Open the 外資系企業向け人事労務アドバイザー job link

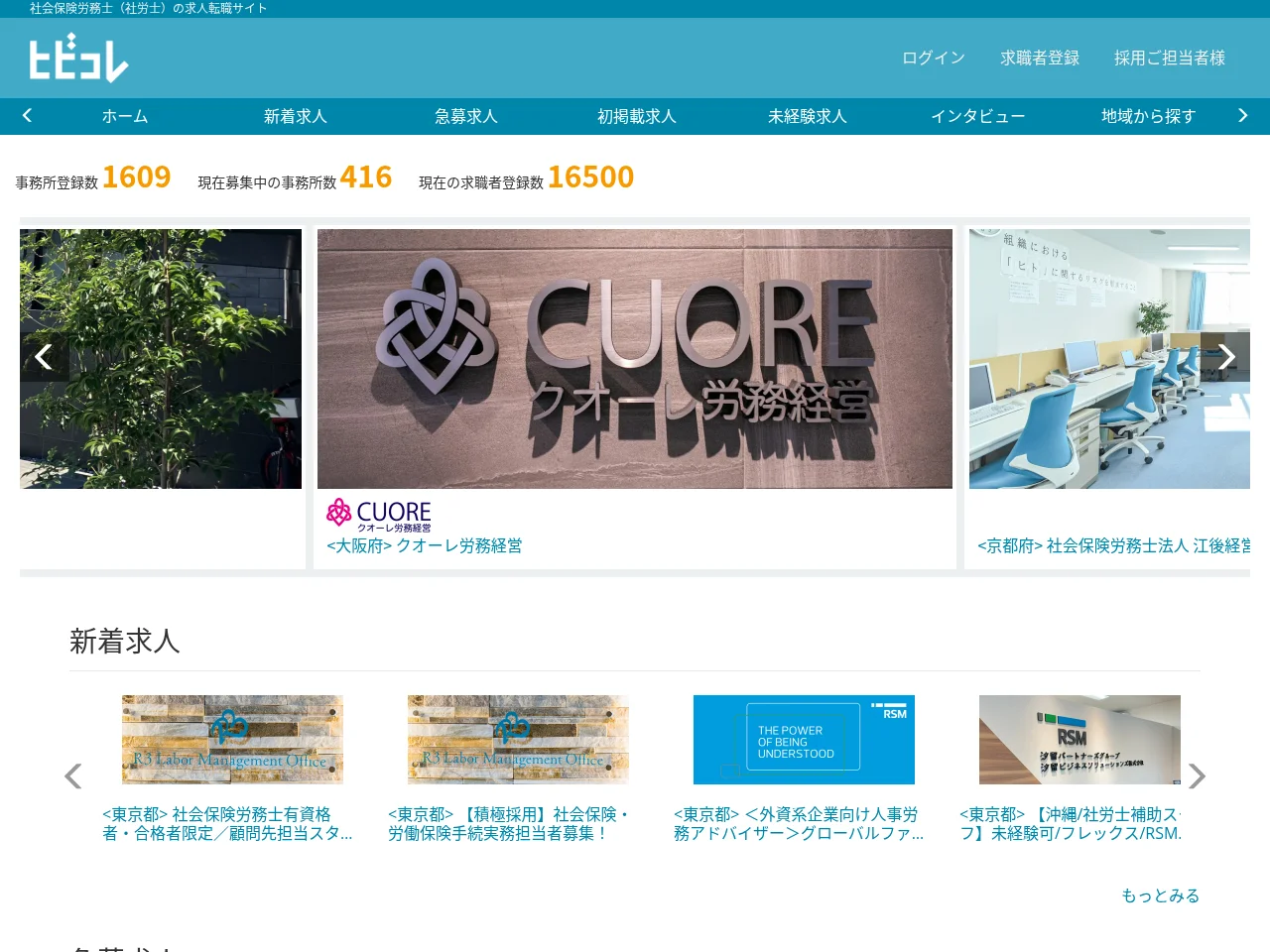(x=799, y=824)
